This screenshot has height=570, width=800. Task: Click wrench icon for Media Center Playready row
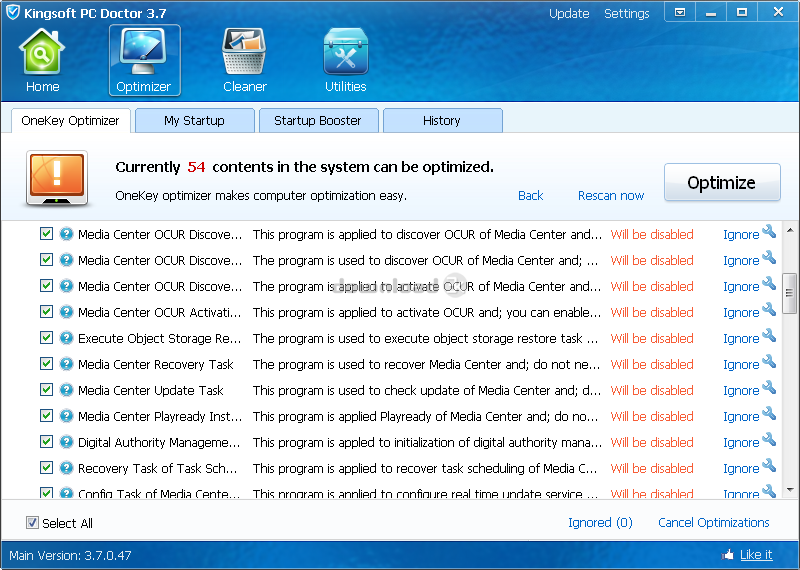coord(769,414)
